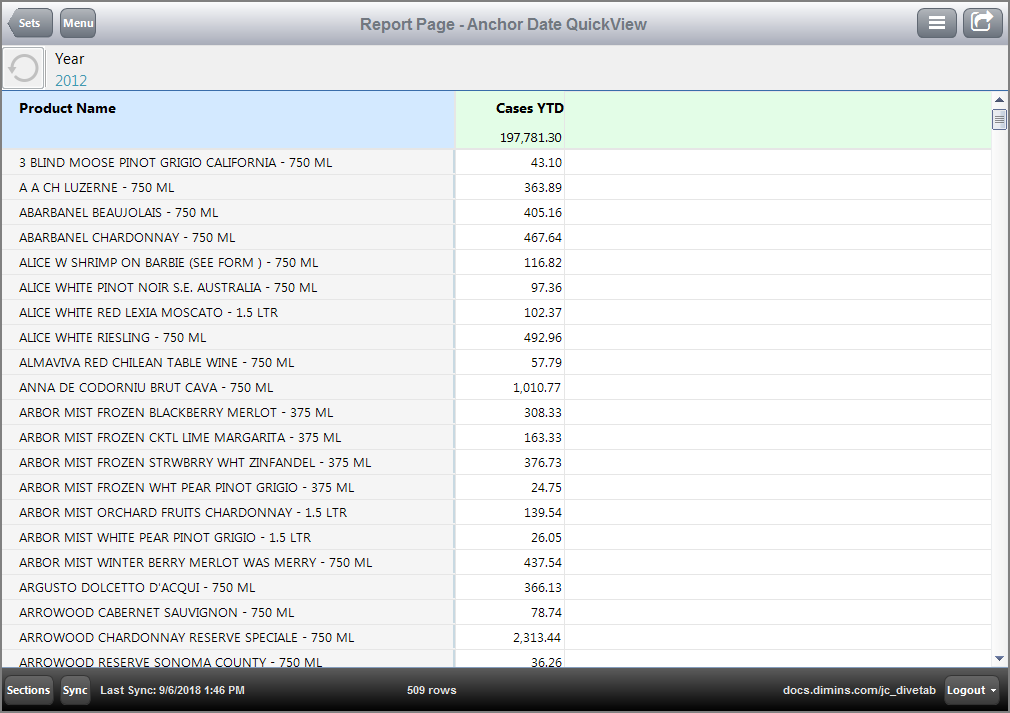
Task: Sort by the Cases YTD column header
Action: point(530,108)
